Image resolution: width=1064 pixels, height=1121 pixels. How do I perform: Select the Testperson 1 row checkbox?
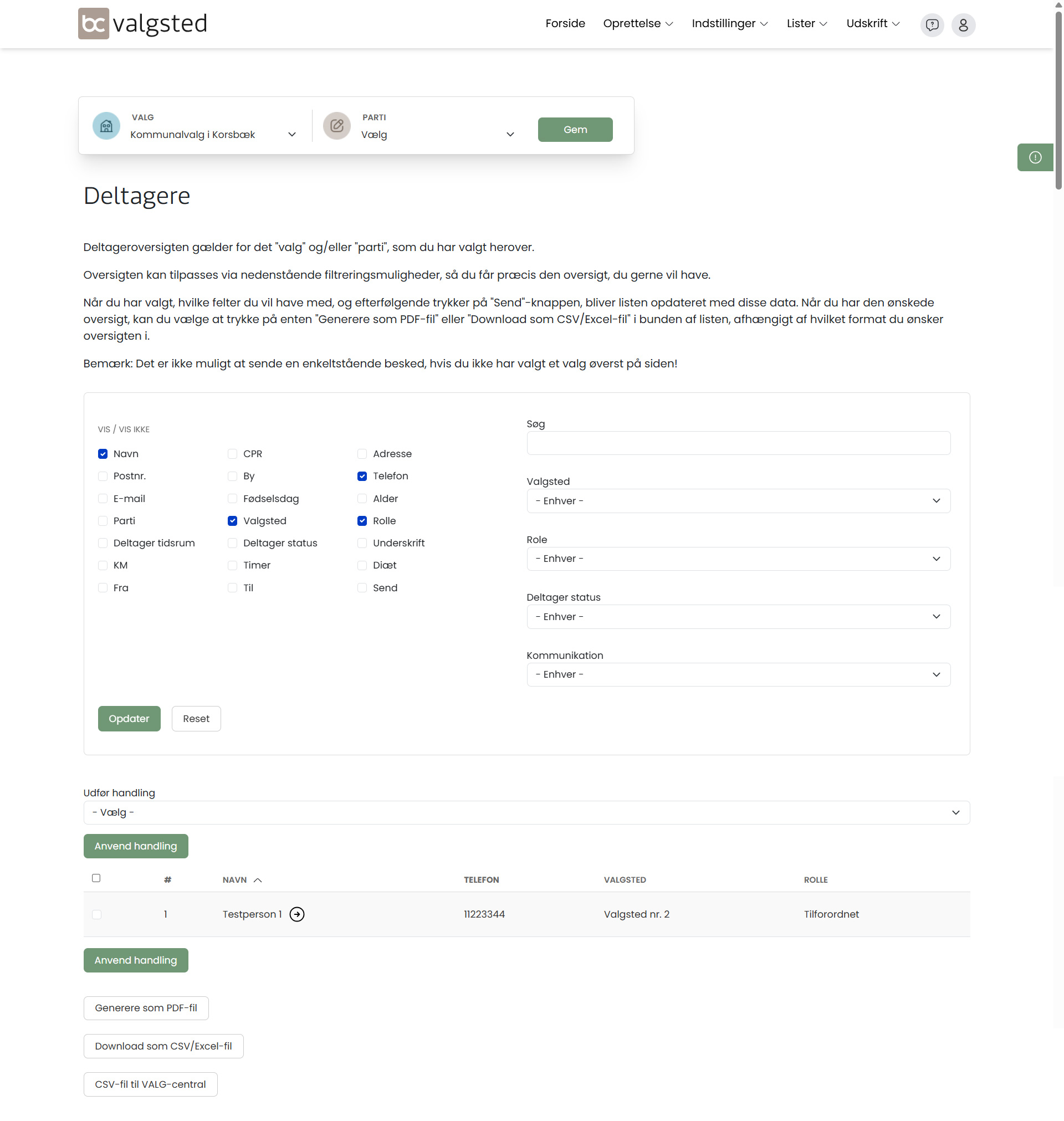[96, 914]
